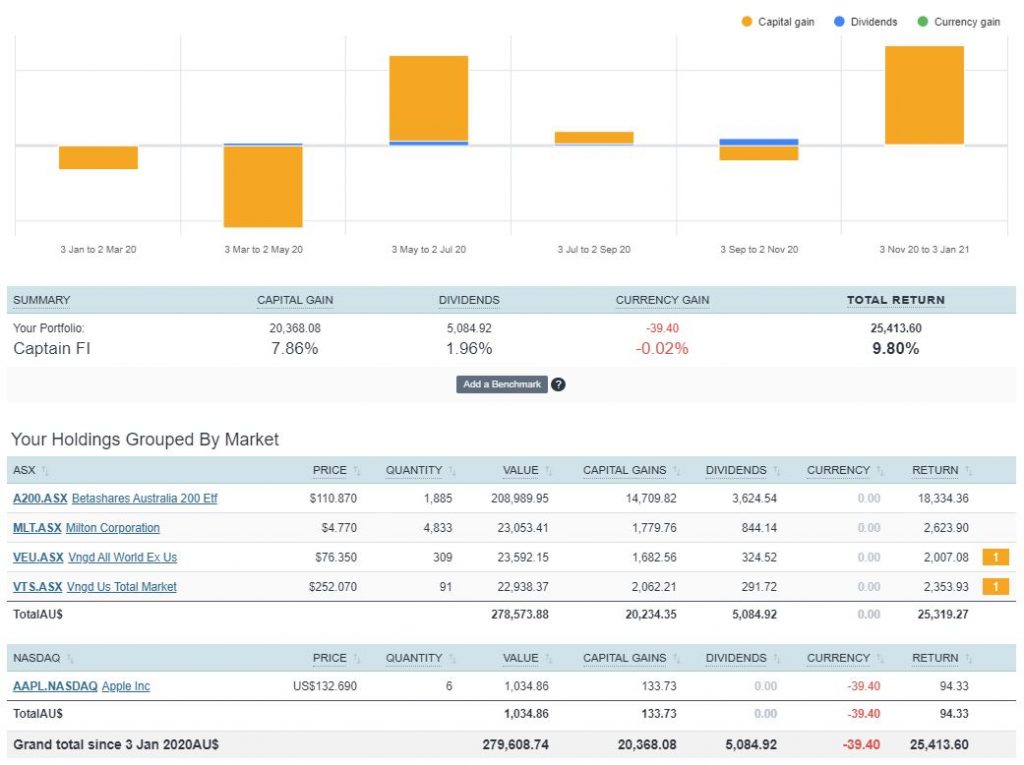
Task: Sort ASX table by the Price sort icon
Action: (357, 470)
